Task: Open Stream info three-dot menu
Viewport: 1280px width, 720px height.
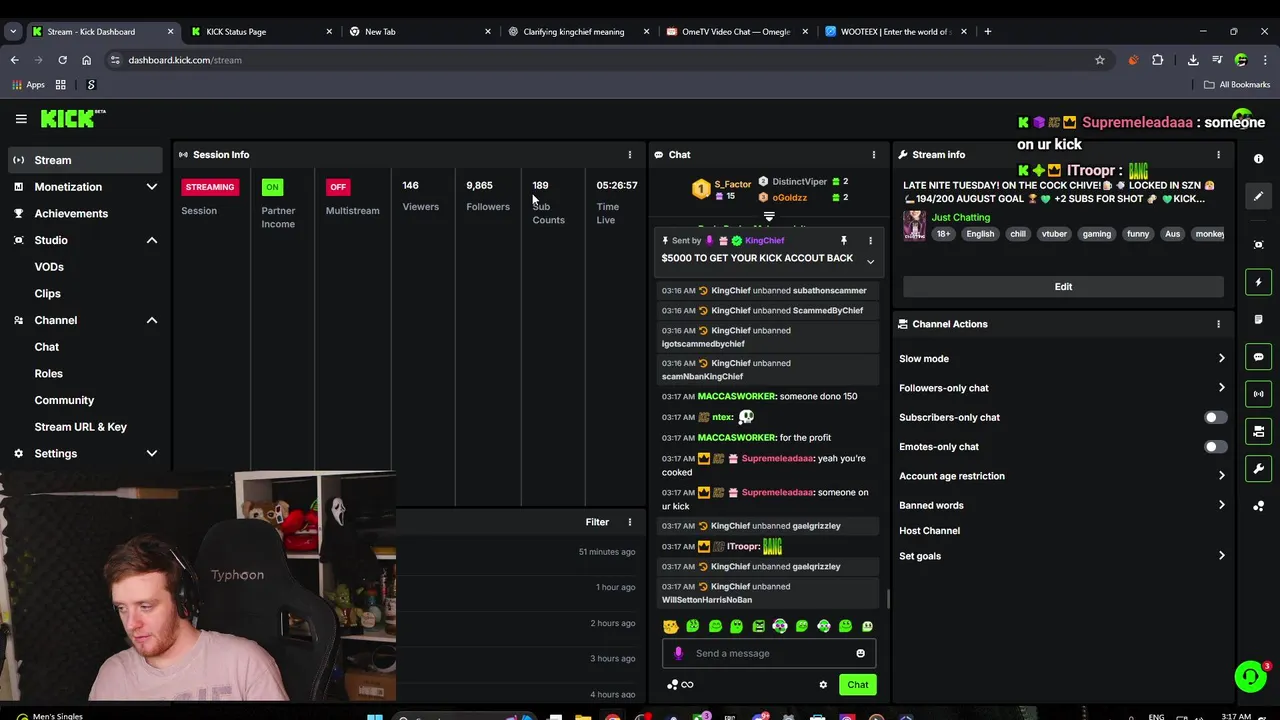Action: [x=1218, y=155]
